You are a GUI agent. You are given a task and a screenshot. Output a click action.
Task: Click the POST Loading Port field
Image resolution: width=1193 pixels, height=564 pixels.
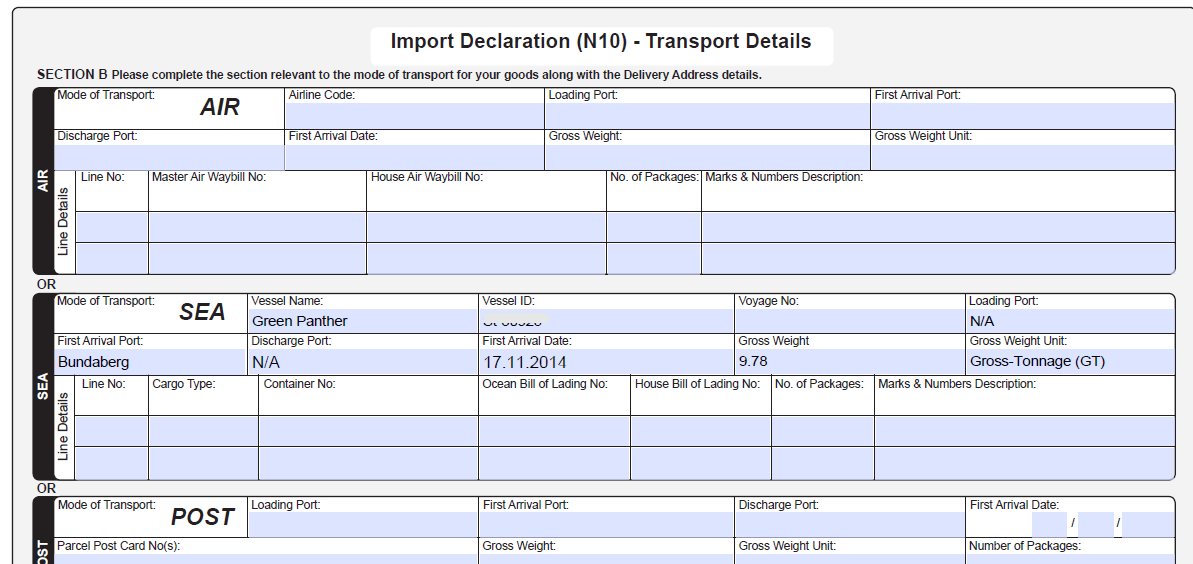[363, 524]
